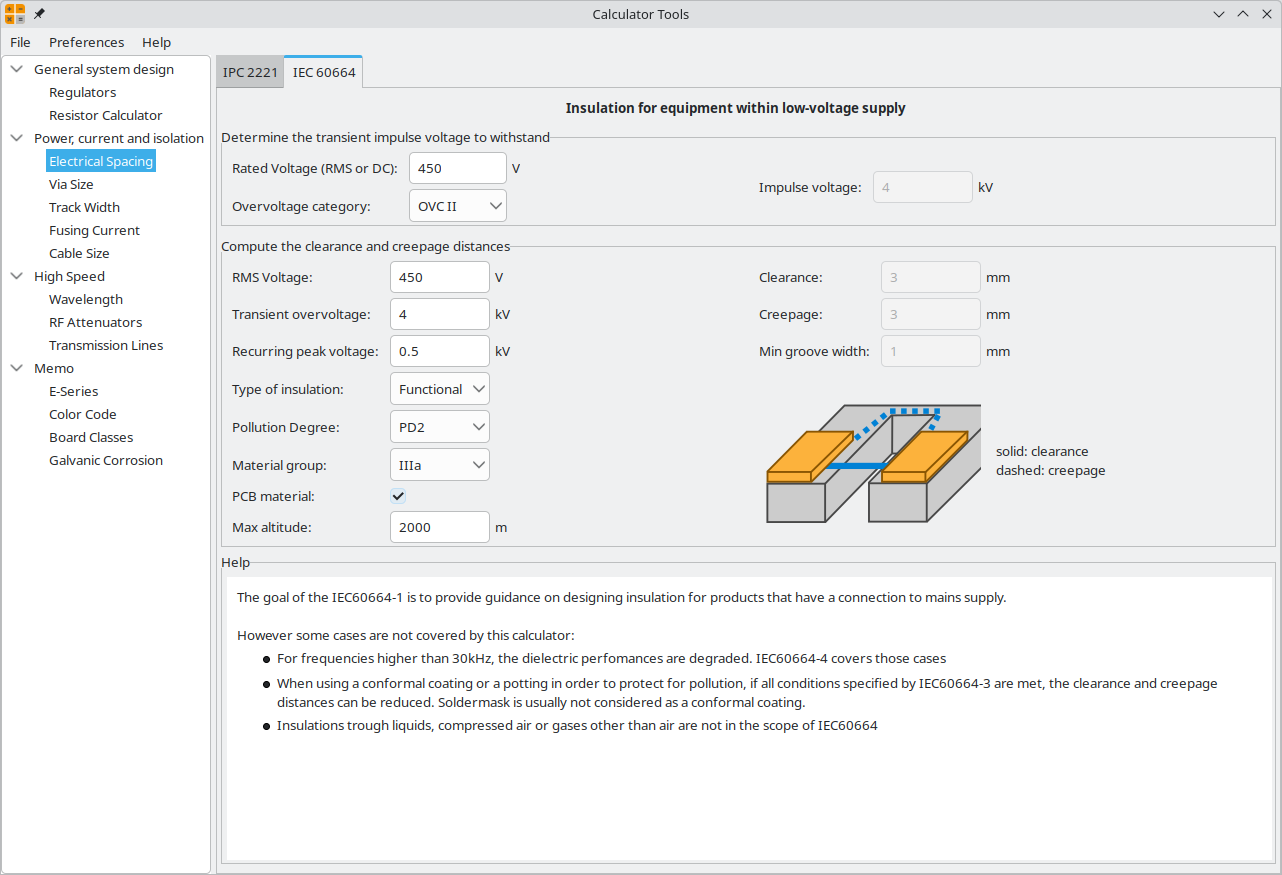The image size is (1282, 875).
Task: Collapse the General system design tree group
Action: tap(16, 69)
